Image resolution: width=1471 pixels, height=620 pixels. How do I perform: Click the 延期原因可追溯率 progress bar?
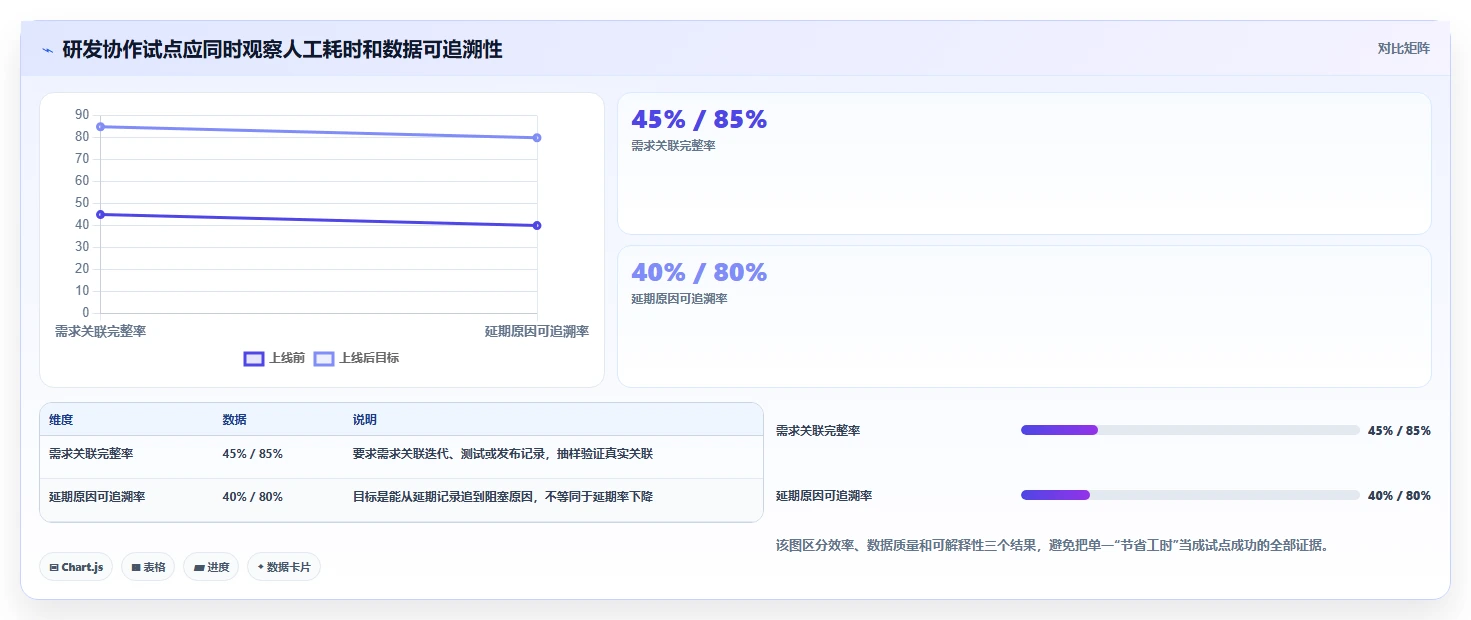(x=1190, y=495)
